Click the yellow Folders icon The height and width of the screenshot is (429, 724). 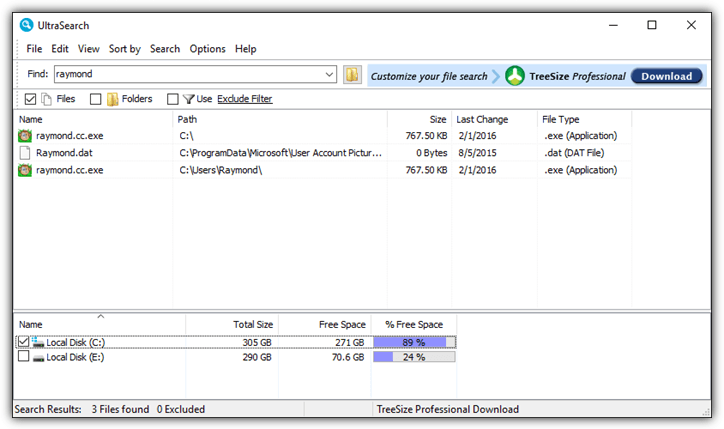point(112,99)
